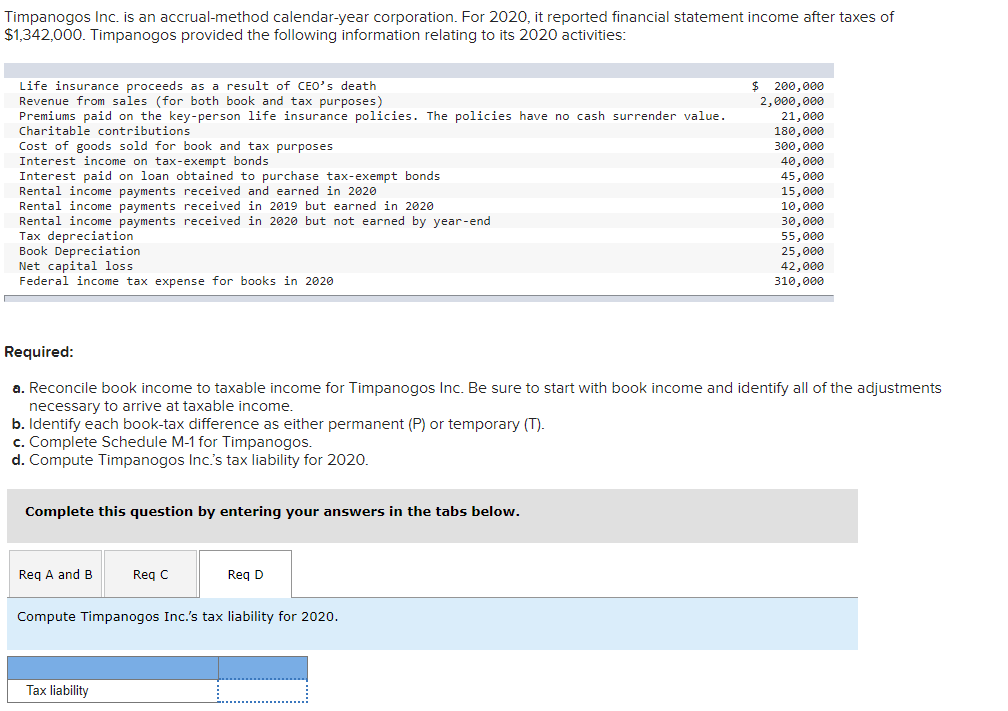Image resolution: width=1008 pixels, height=711 pixels.
Task: Select the Req D tab
Action: [246, 574]
